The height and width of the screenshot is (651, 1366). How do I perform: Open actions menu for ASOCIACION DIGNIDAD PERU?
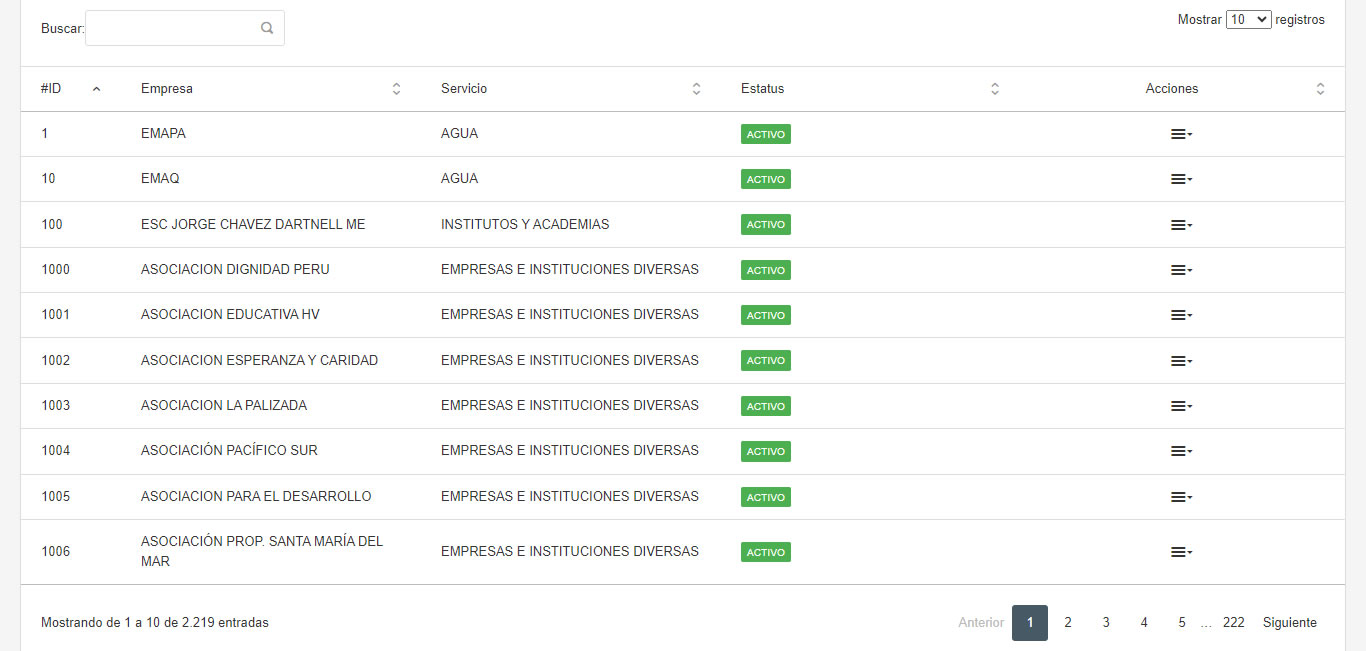[x=1181, y=270]
